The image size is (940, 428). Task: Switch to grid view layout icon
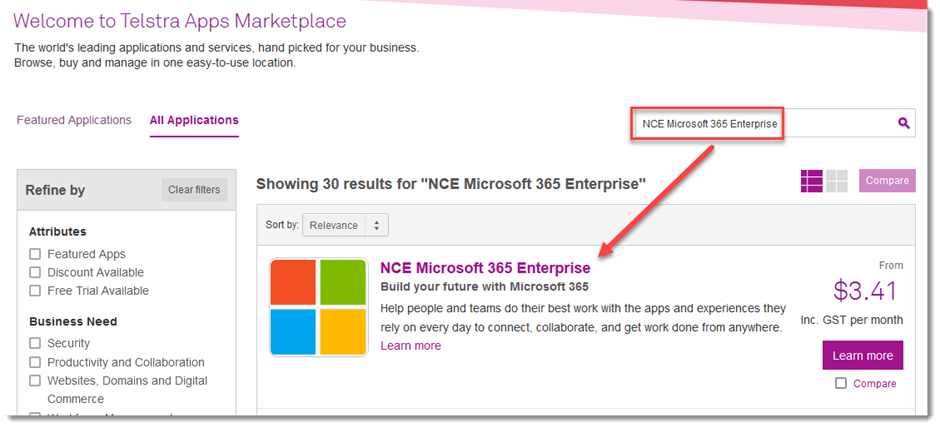coord(837,181)
